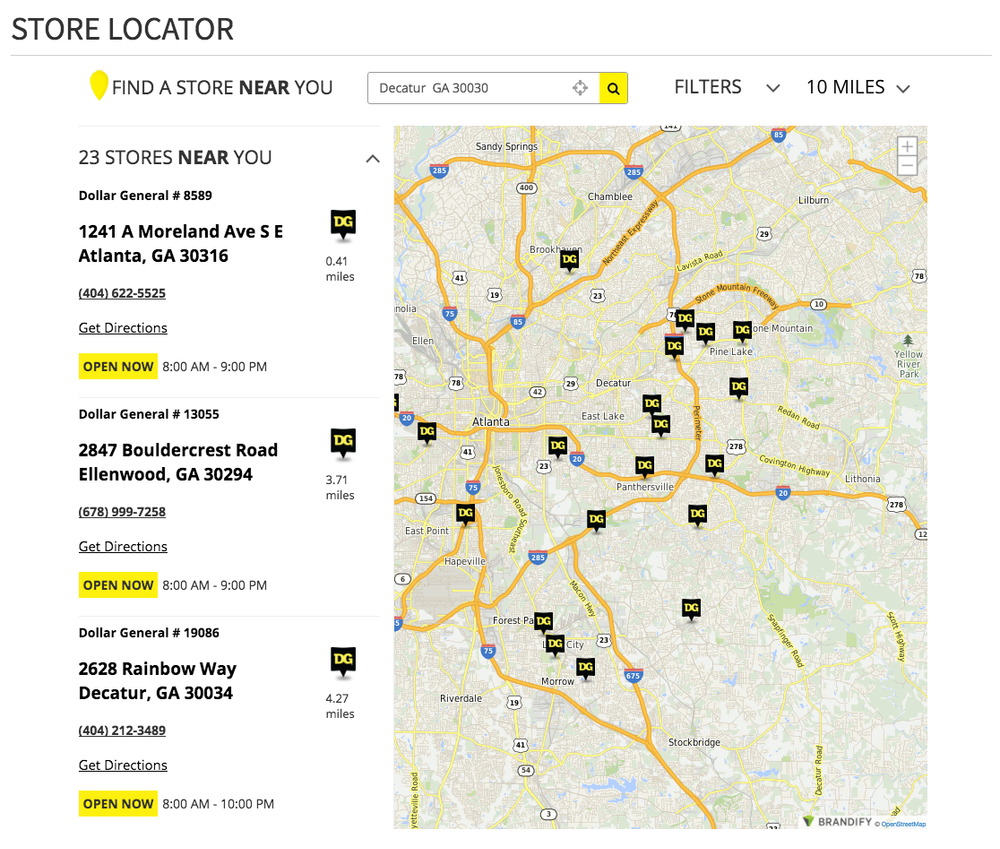This screenshot has width=1000, height=849.
Task: Click the 8:00 AM - 10:00 PM hours text
Action: point(218,804)
